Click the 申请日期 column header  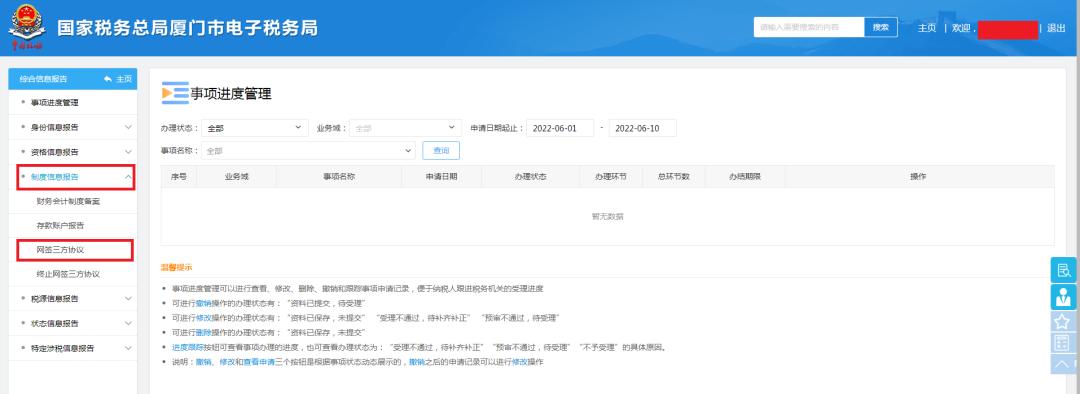[x=442, y=176]
